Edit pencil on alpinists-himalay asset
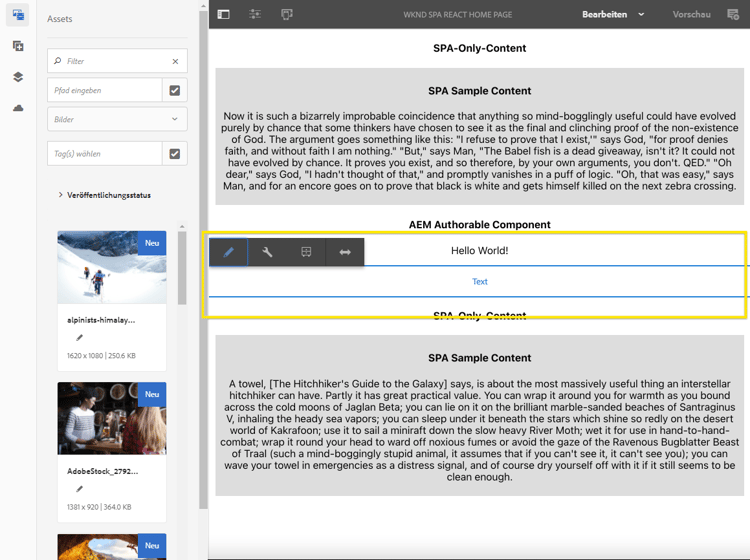750x560 pixels. point(79,338)
